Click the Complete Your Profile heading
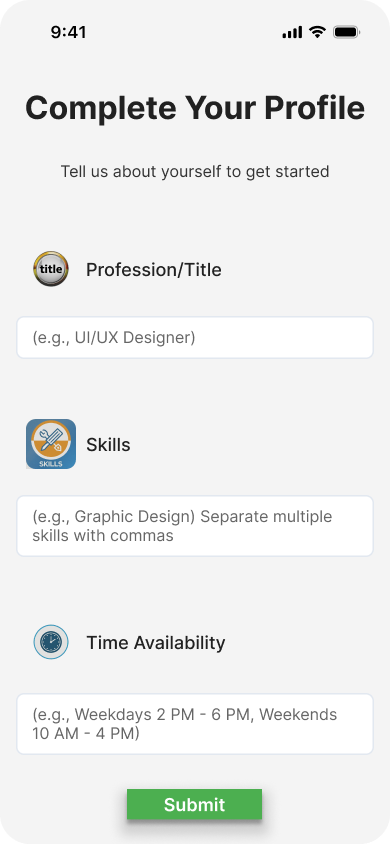 click(195, 108)
